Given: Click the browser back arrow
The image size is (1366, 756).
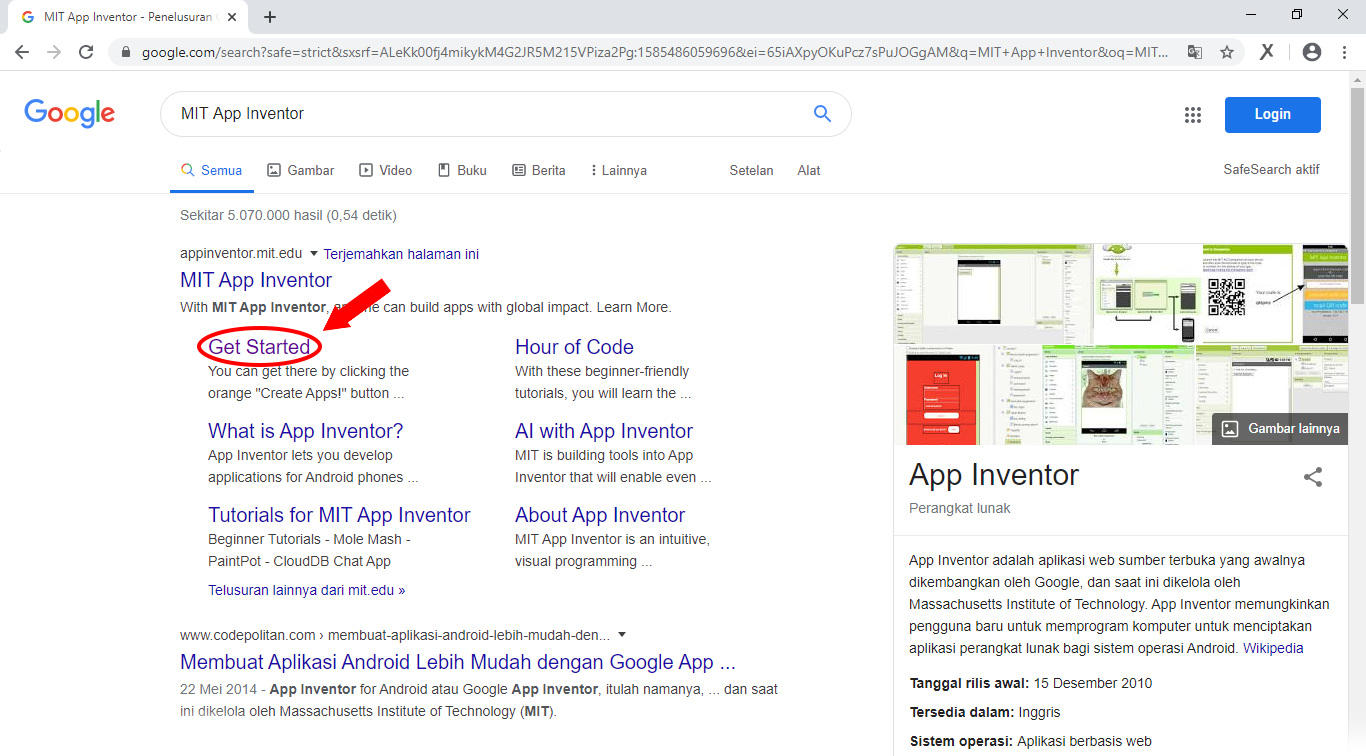Looking at the screenshot, I should coord(21,52).
